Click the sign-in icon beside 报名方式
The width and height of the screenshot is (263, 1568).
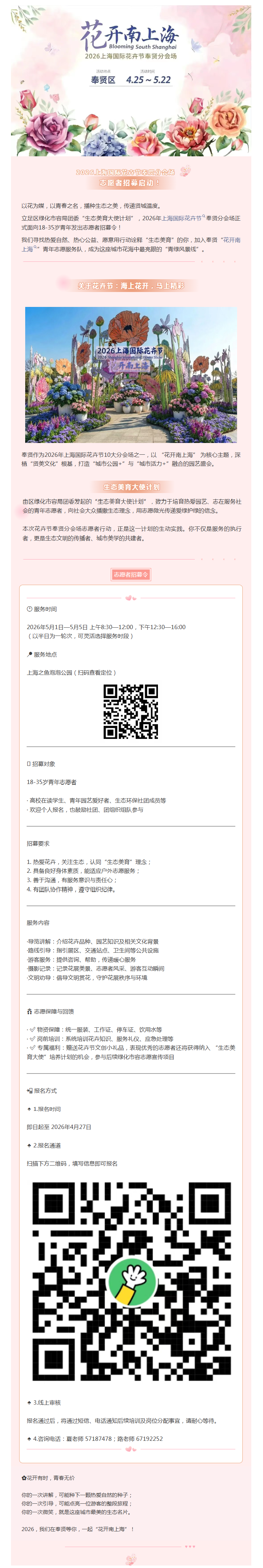tap(29, 1090)
